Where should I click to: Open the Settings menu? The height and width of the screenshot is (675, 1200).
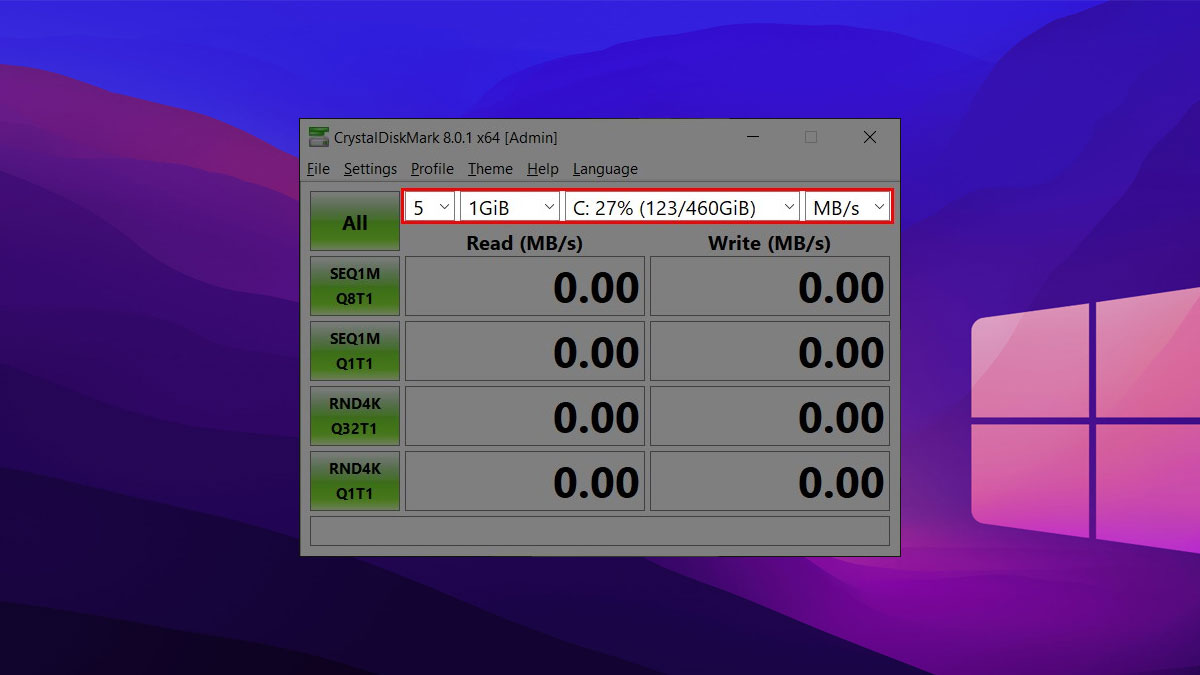(x=370, y=169)
